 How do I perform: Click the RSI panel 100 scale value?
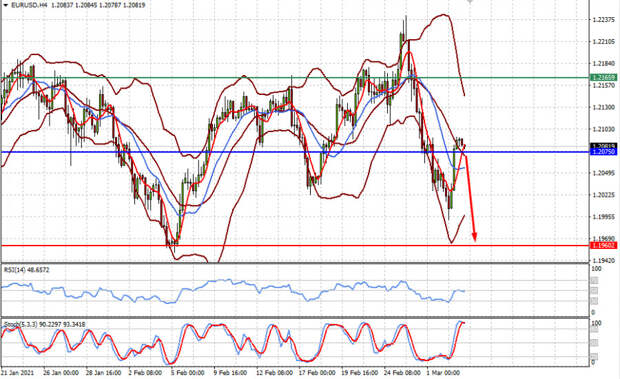596,269
